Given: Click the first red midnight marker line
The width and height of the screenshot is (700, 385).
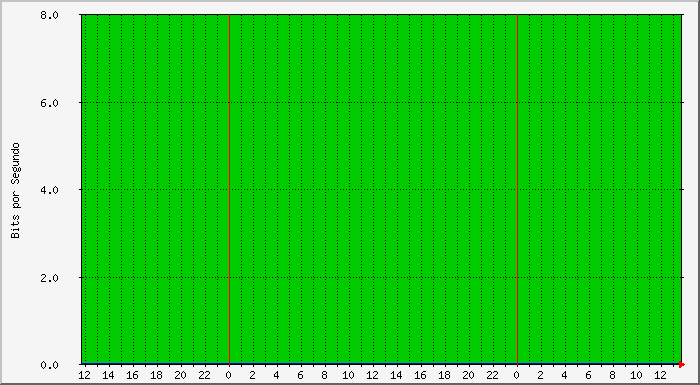Looking at the screenshot, I should pyautogui.click(x=229, y=189).
